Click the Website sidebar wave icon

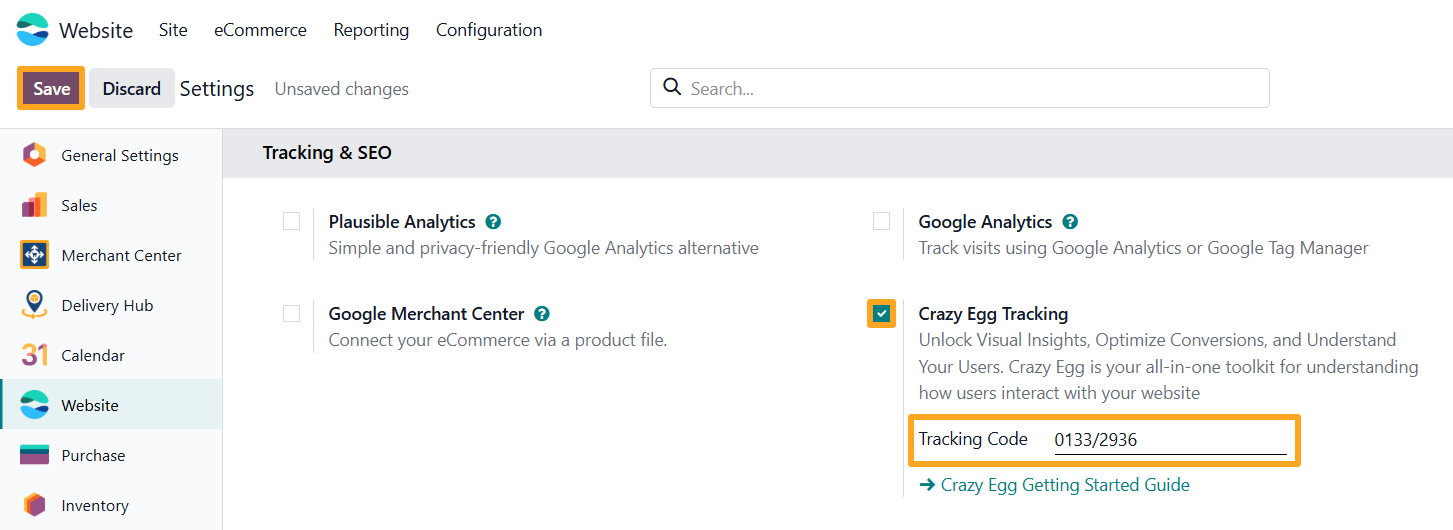click(34, 405)
